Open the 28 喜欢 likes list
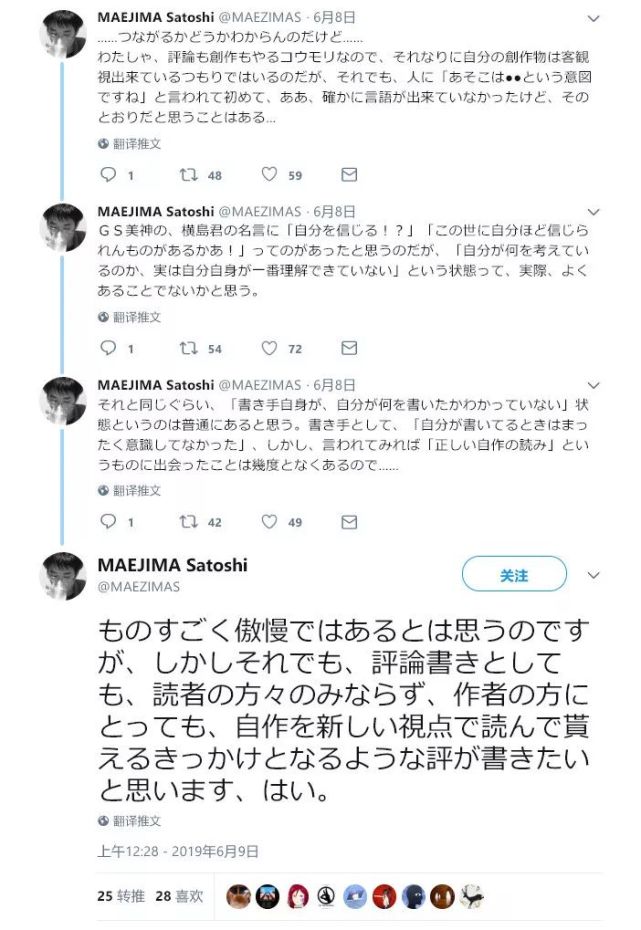The width and height of the screenshot is (641, 930). tap(179, 896)
